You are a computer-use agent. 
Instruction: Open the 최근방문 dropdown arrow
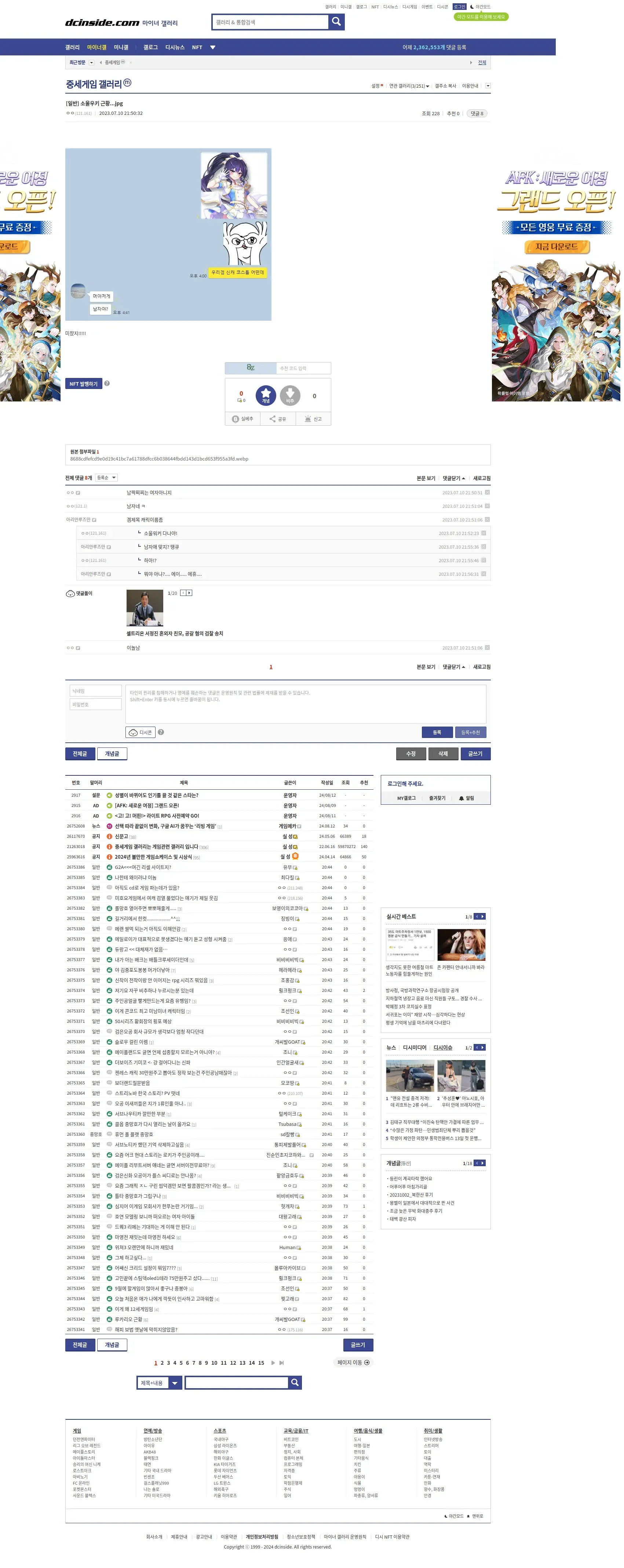[92, 63]
